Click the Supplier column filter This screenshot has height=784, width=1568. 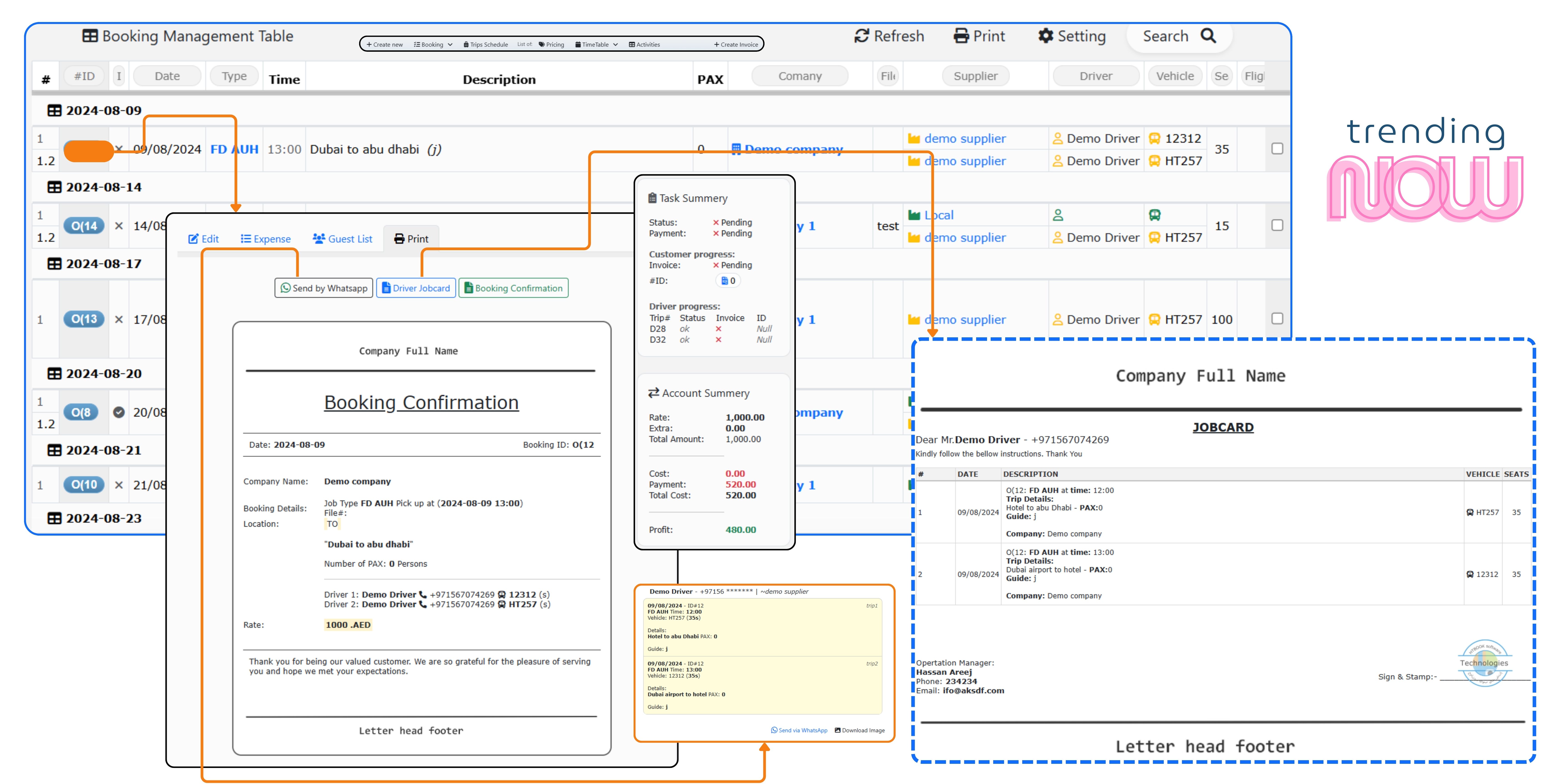[975, 76]
